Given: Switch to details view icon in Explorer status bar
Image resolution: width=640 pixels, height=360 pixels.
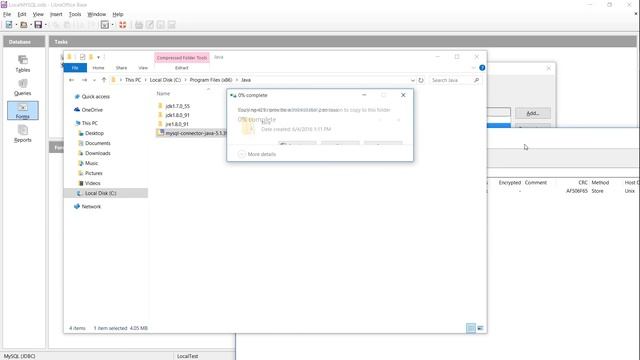Looking at the screenshot, I should coord(471,328).
